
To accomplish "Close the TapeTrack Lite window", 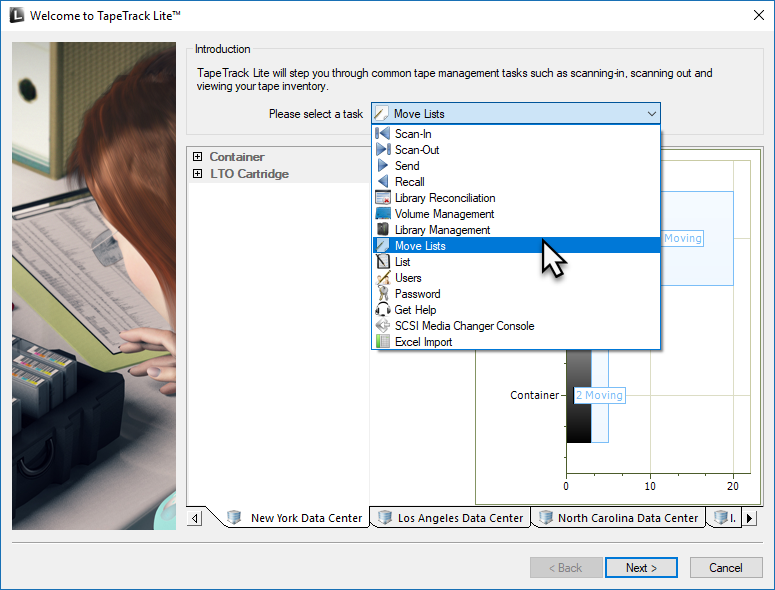I will click(759, 15).
